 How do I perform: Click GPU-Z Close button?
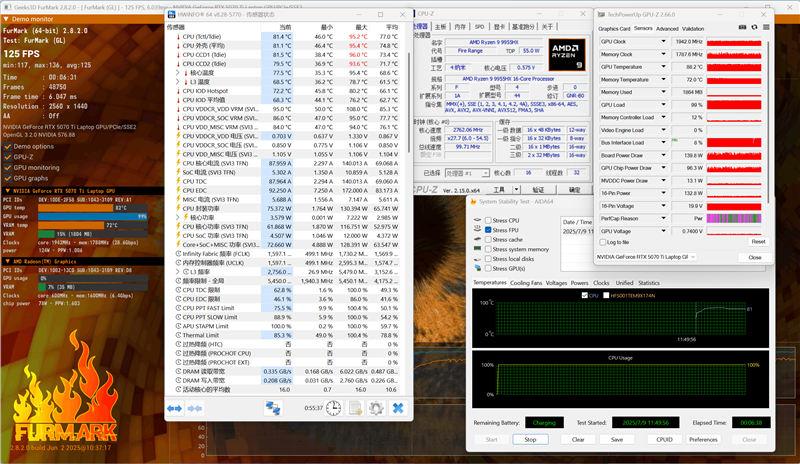[x=755, y=257]
